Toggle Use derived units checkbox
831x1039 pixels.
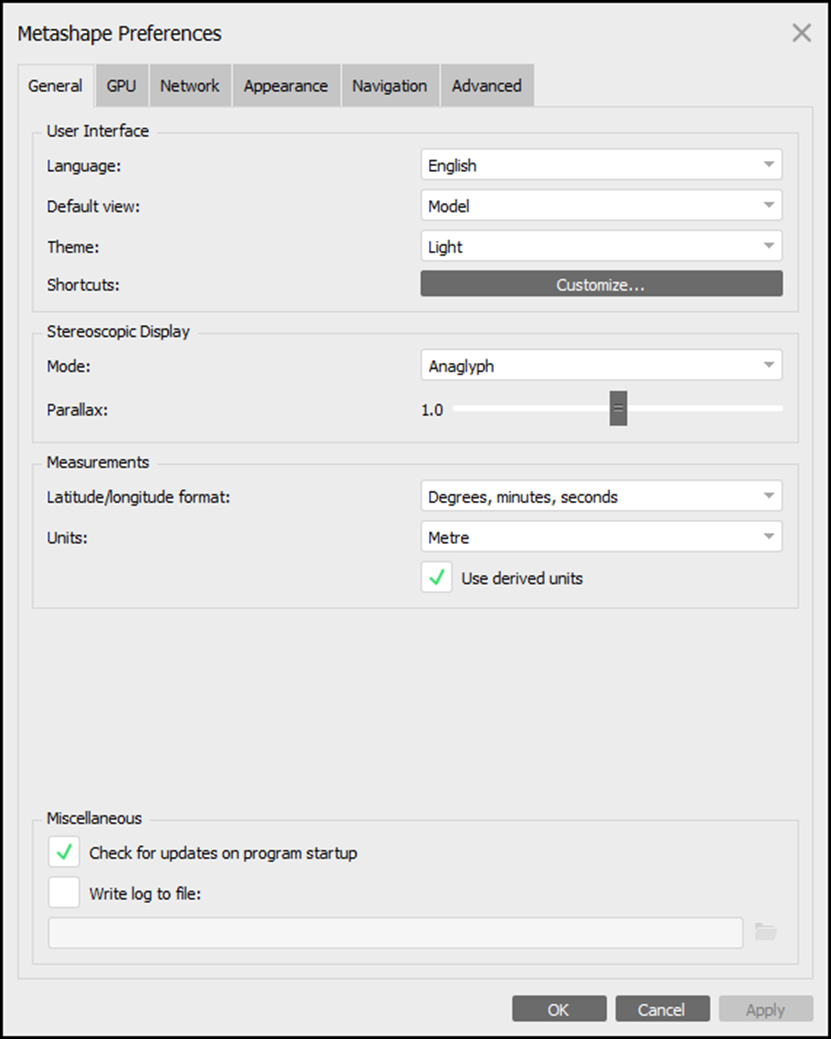click(x=437, y=577)
